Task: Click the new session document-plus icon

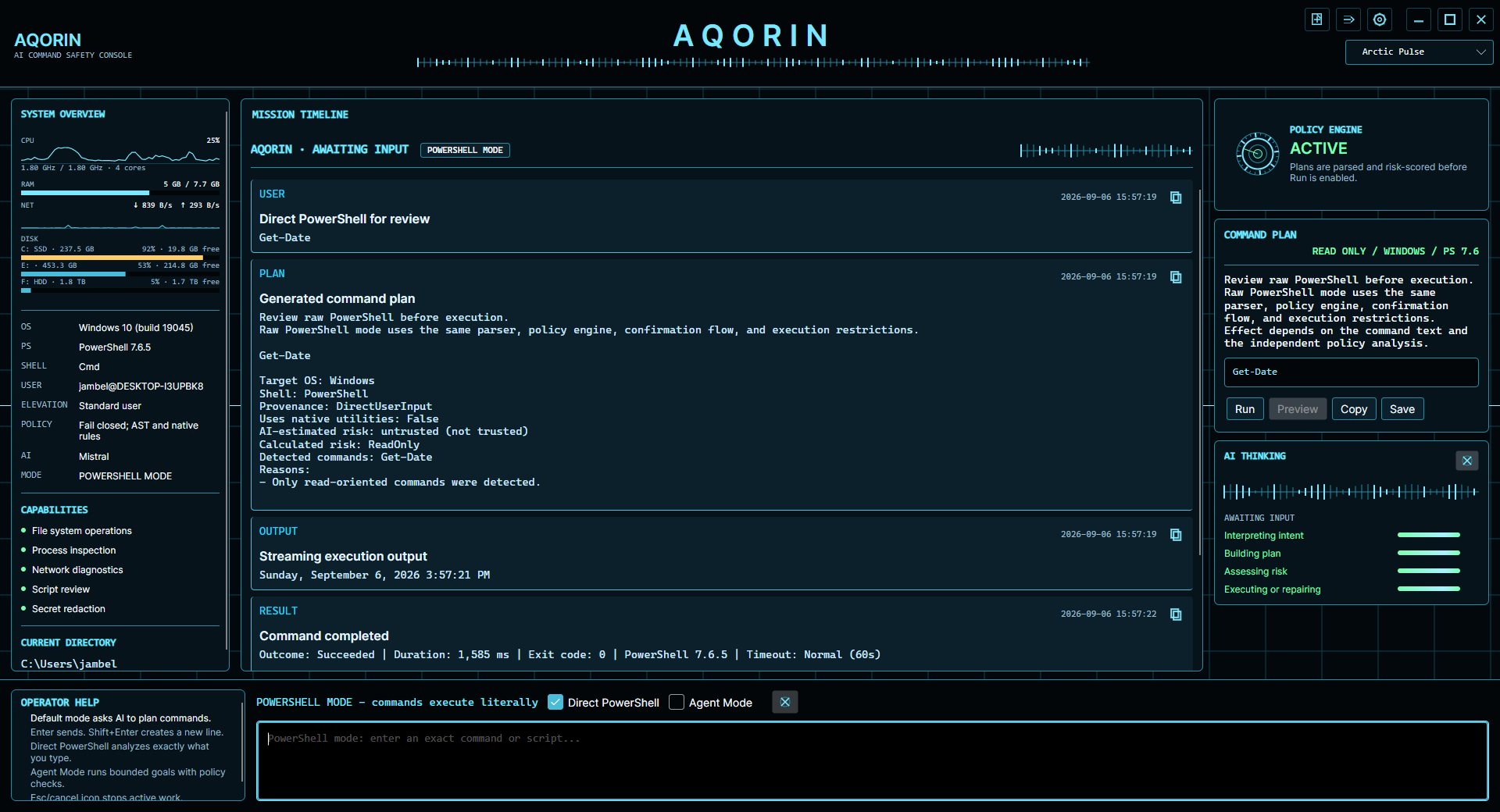Action: click(x=1317, y=20)
